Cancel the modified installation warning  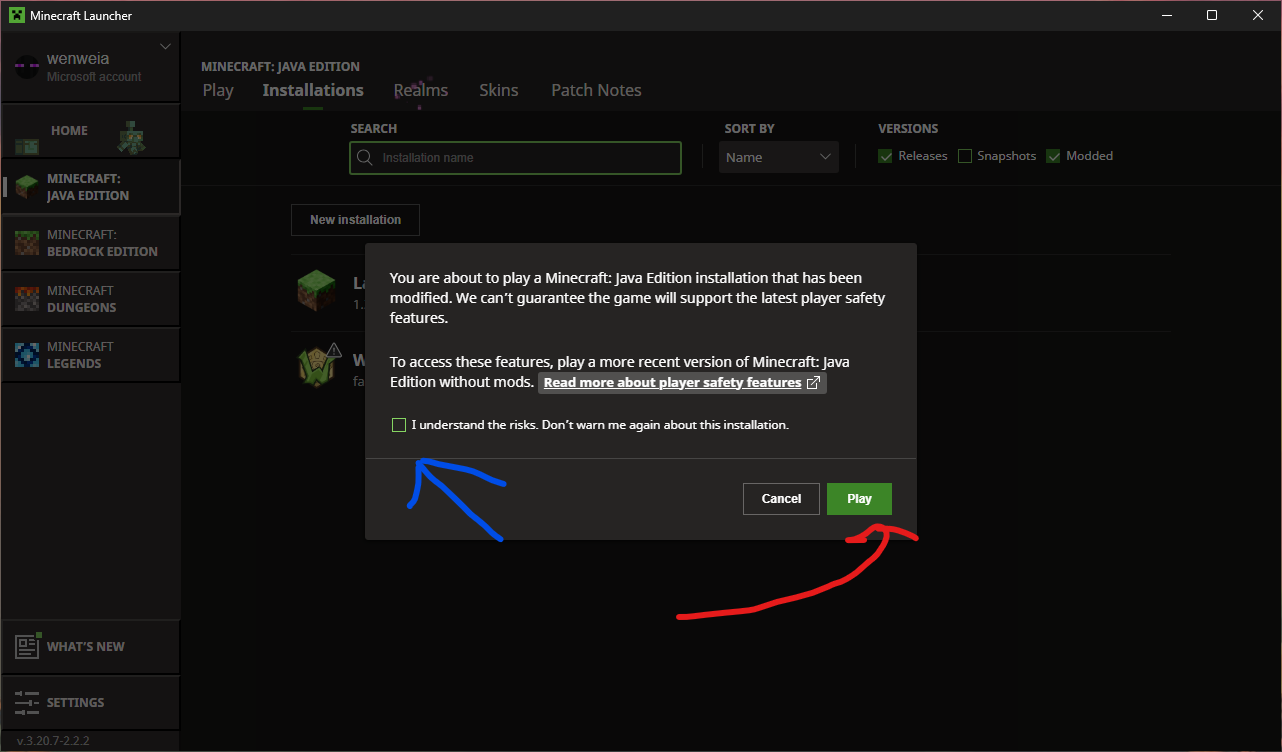[x=781, y=498]
